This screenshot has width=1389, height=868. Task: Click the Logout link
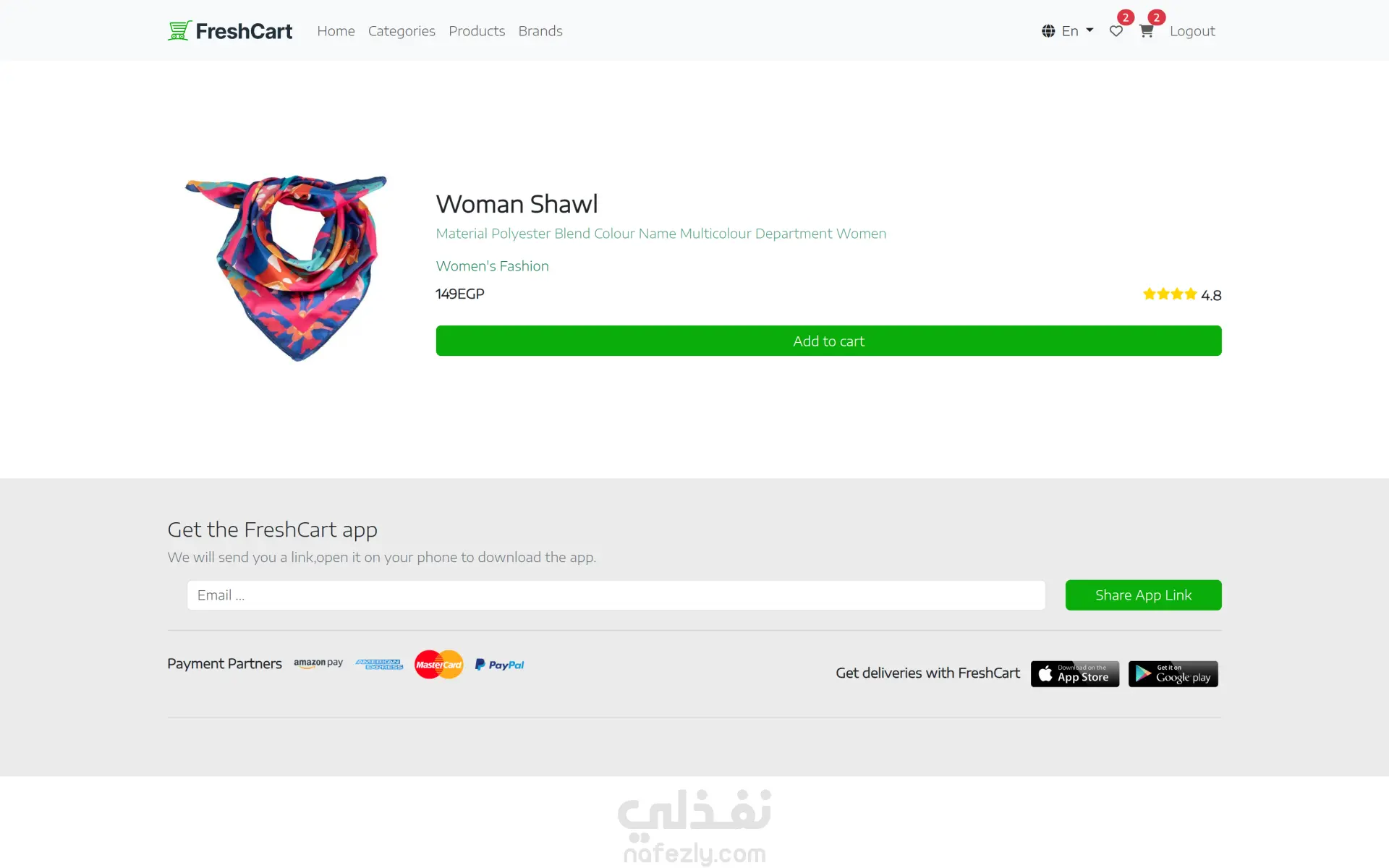coord(1192,31)
